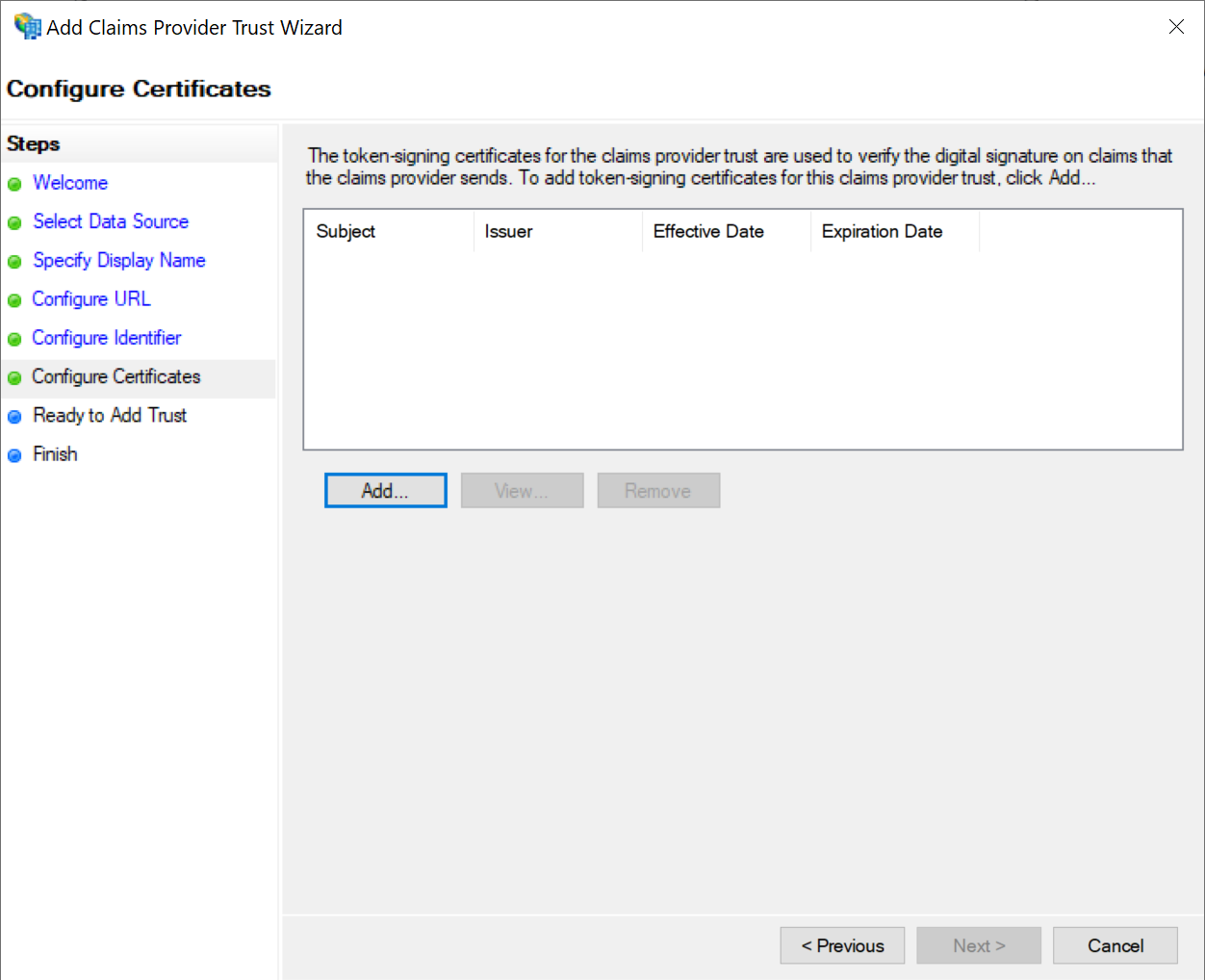Viewport: 1205px width, 980px height.
Task: Open the Configure URL step
Action: 91,299
